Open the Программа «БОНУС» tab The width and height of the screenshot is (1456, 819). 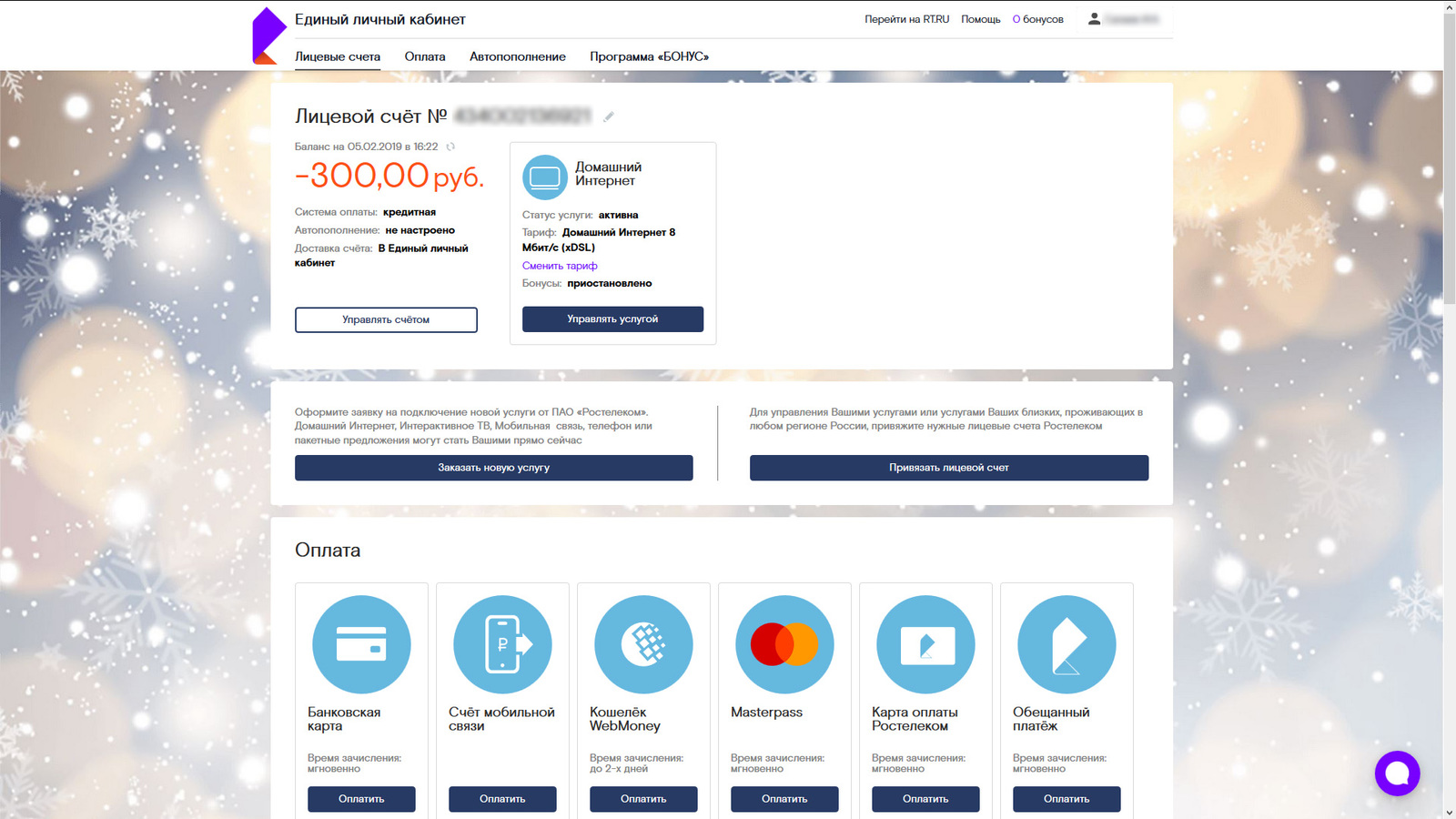point(649,56)
